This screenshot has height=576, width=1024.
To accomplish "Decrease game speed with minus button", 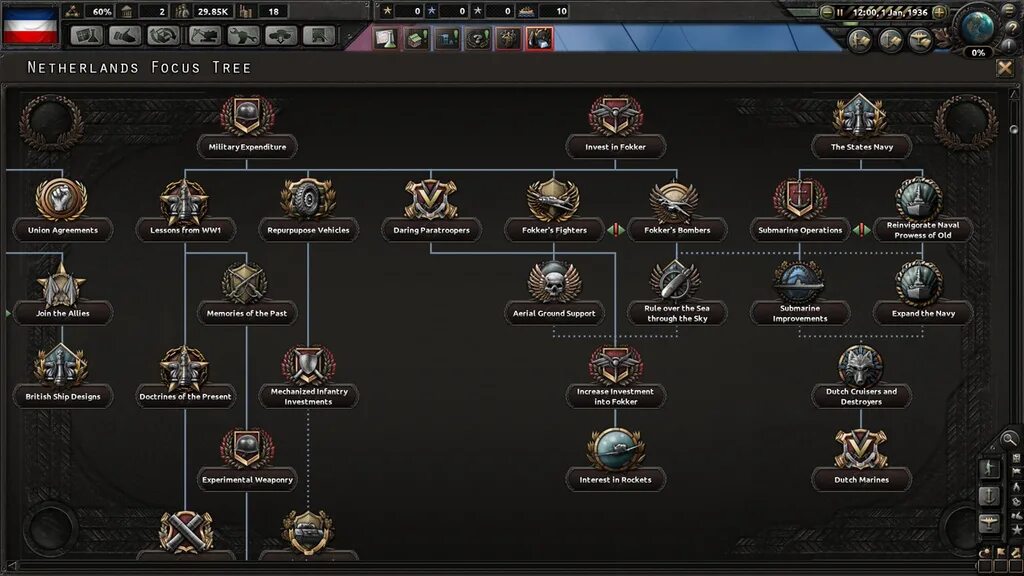I will pos(826,12).
